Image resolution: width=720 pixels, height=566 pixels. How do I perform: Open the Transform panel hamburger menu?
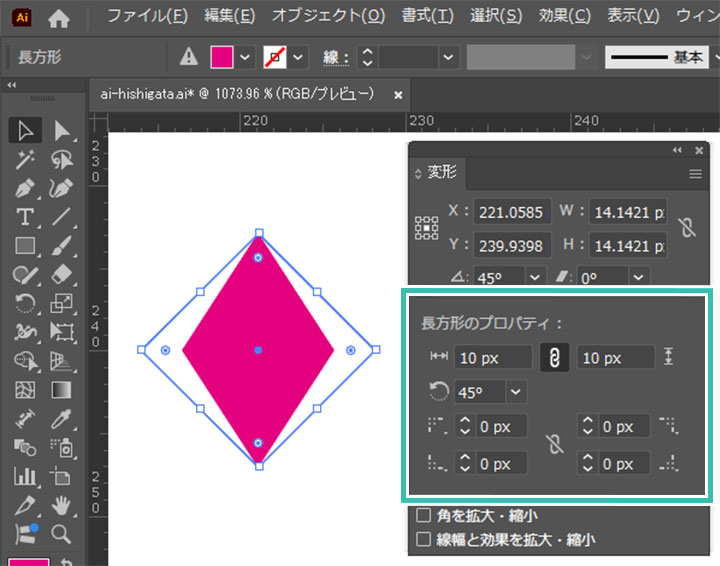pyautogui.click(x=696, y=173)
